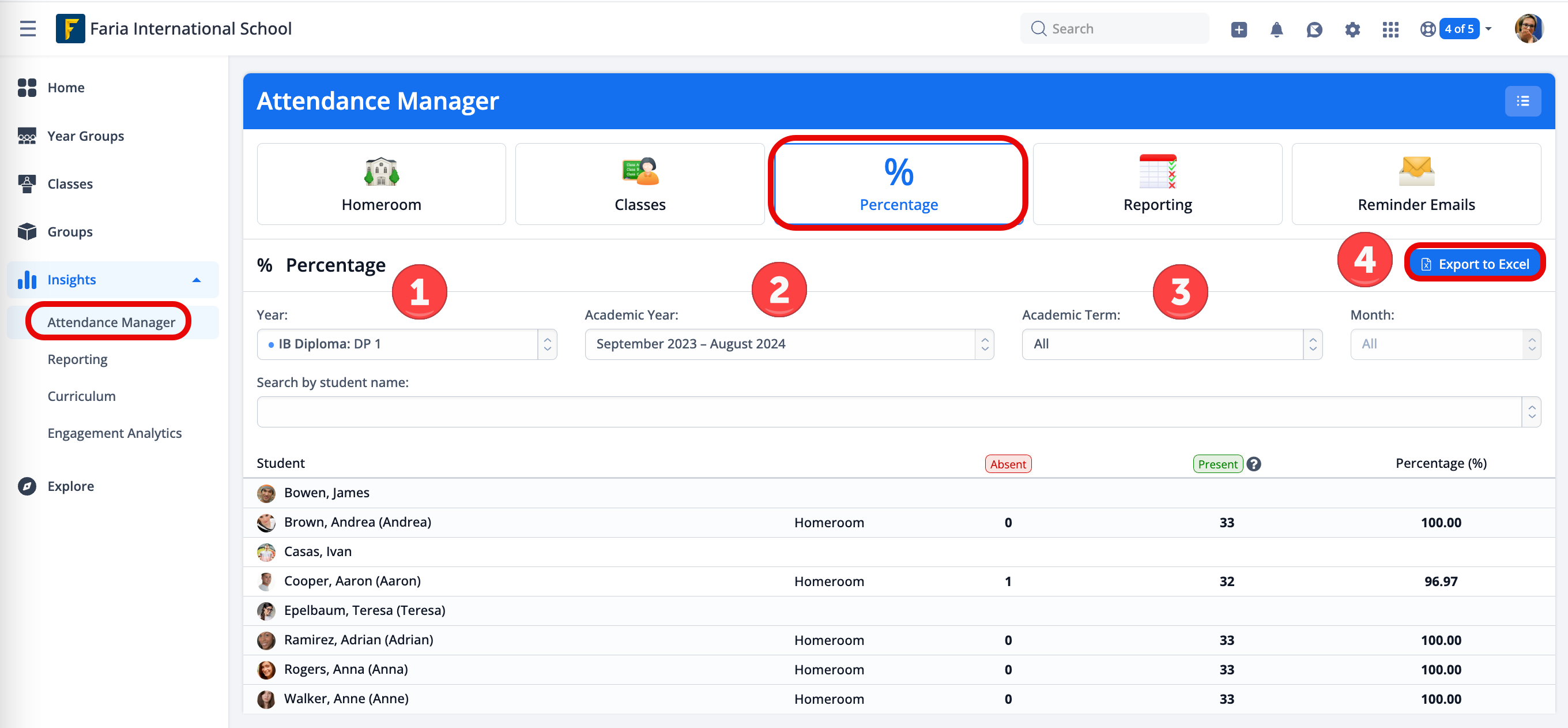
Task: Click the Search by student name field
Action: 889,412
